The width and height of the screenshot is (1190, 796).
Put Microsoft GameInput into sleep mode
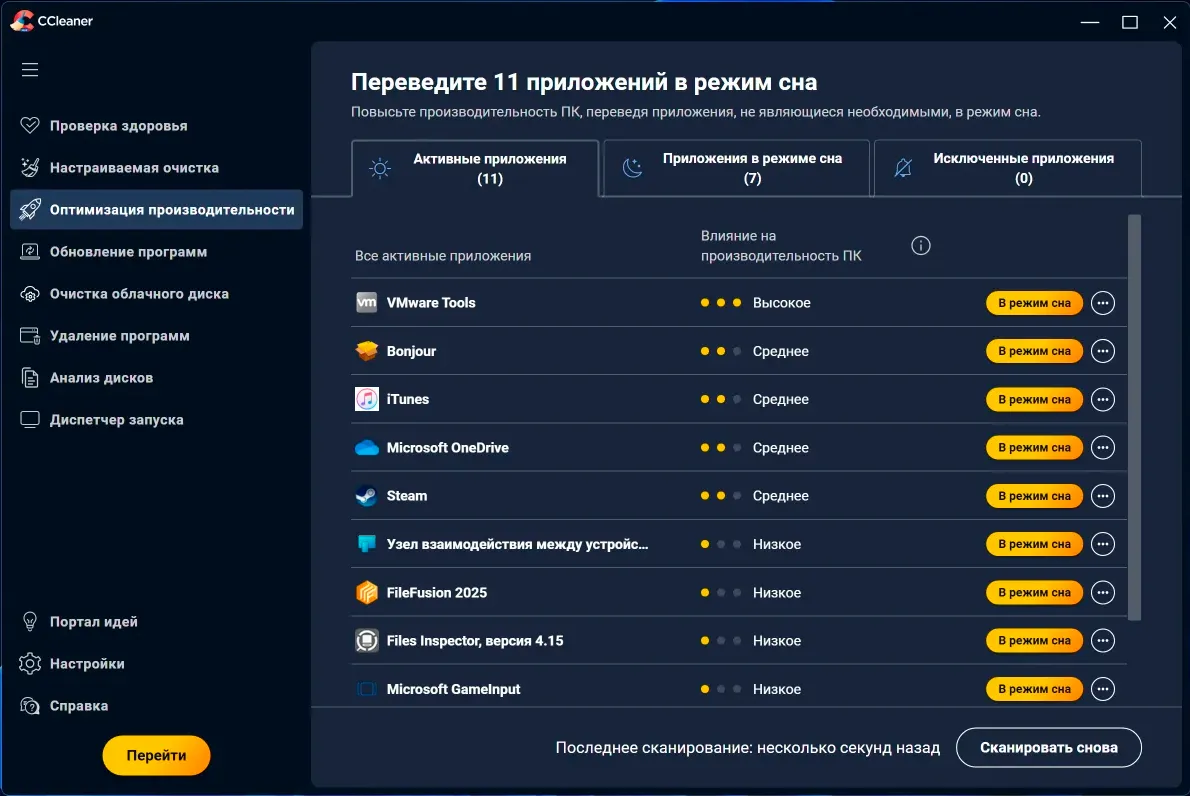click(x=1034, y=689)
